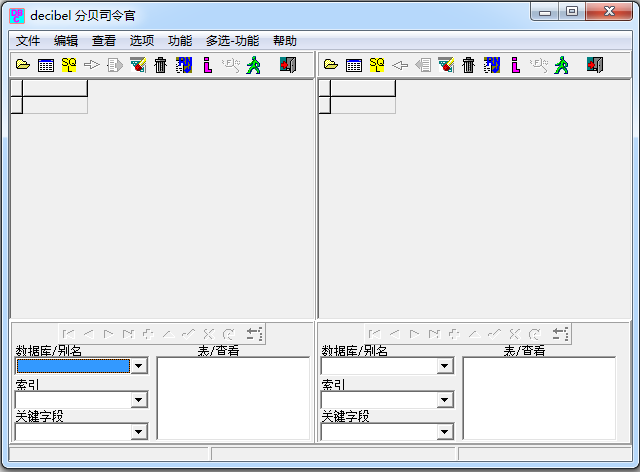Open the 选项 menu
640x472 pixels.
pos(142,41)
